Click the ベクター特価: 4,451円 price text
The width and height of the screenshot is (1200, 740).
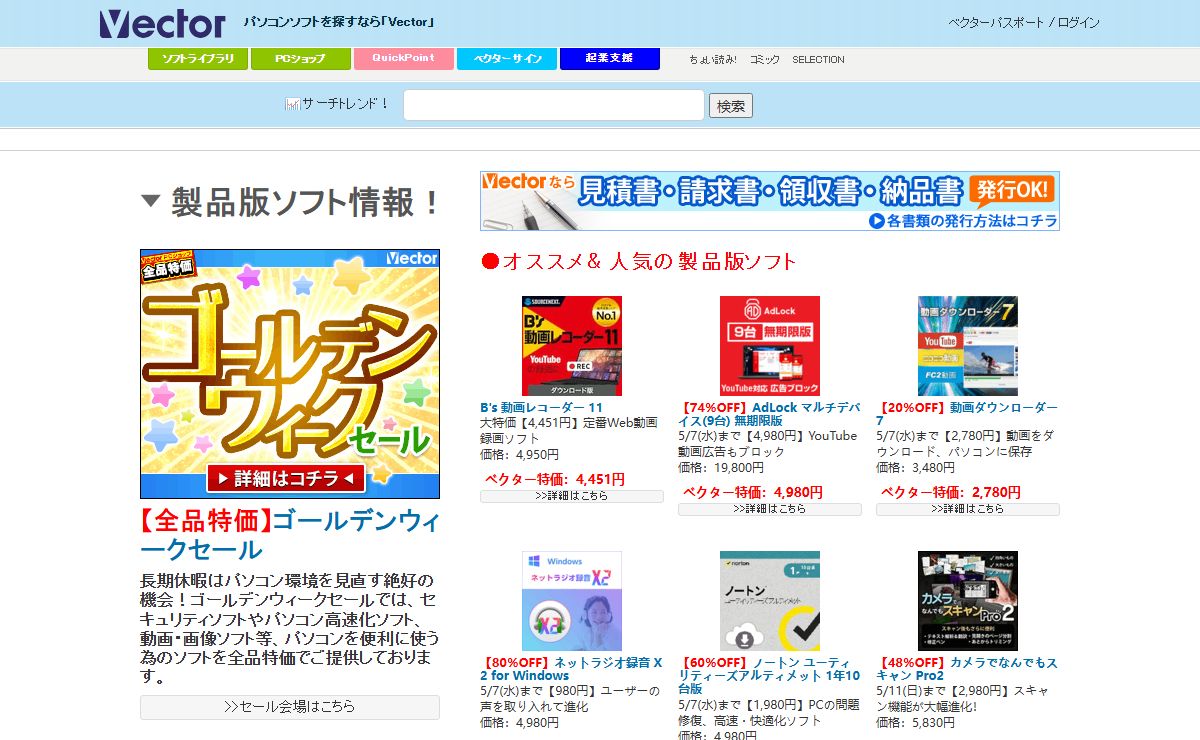(x=555, y=479)
